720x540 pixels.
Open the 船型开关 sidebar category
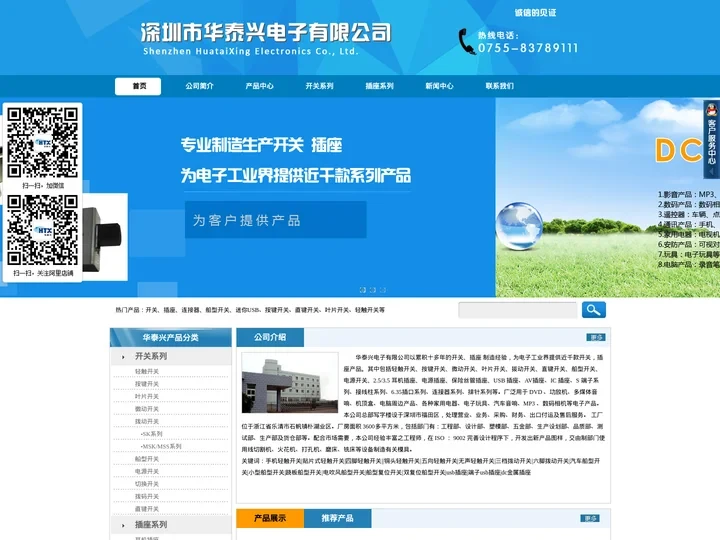click(x=147, y=459)
